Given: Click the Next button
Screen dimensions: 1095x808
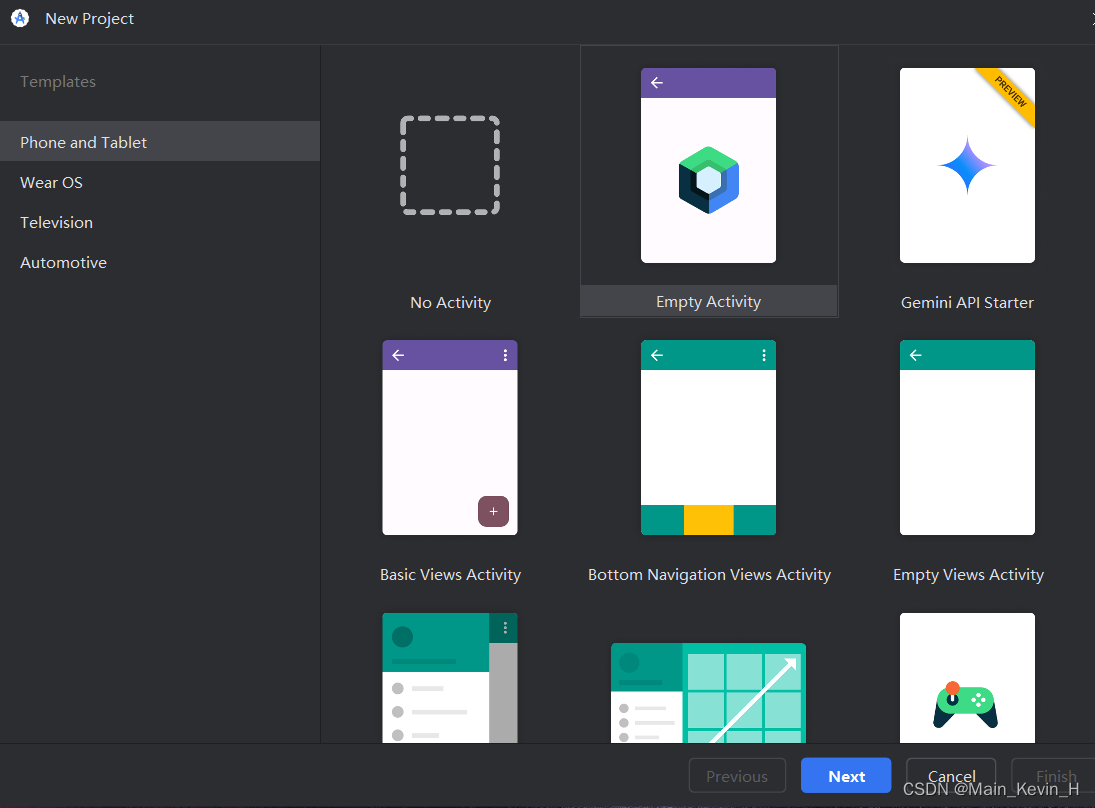Looking at the screenshot, I should (846, 776).
